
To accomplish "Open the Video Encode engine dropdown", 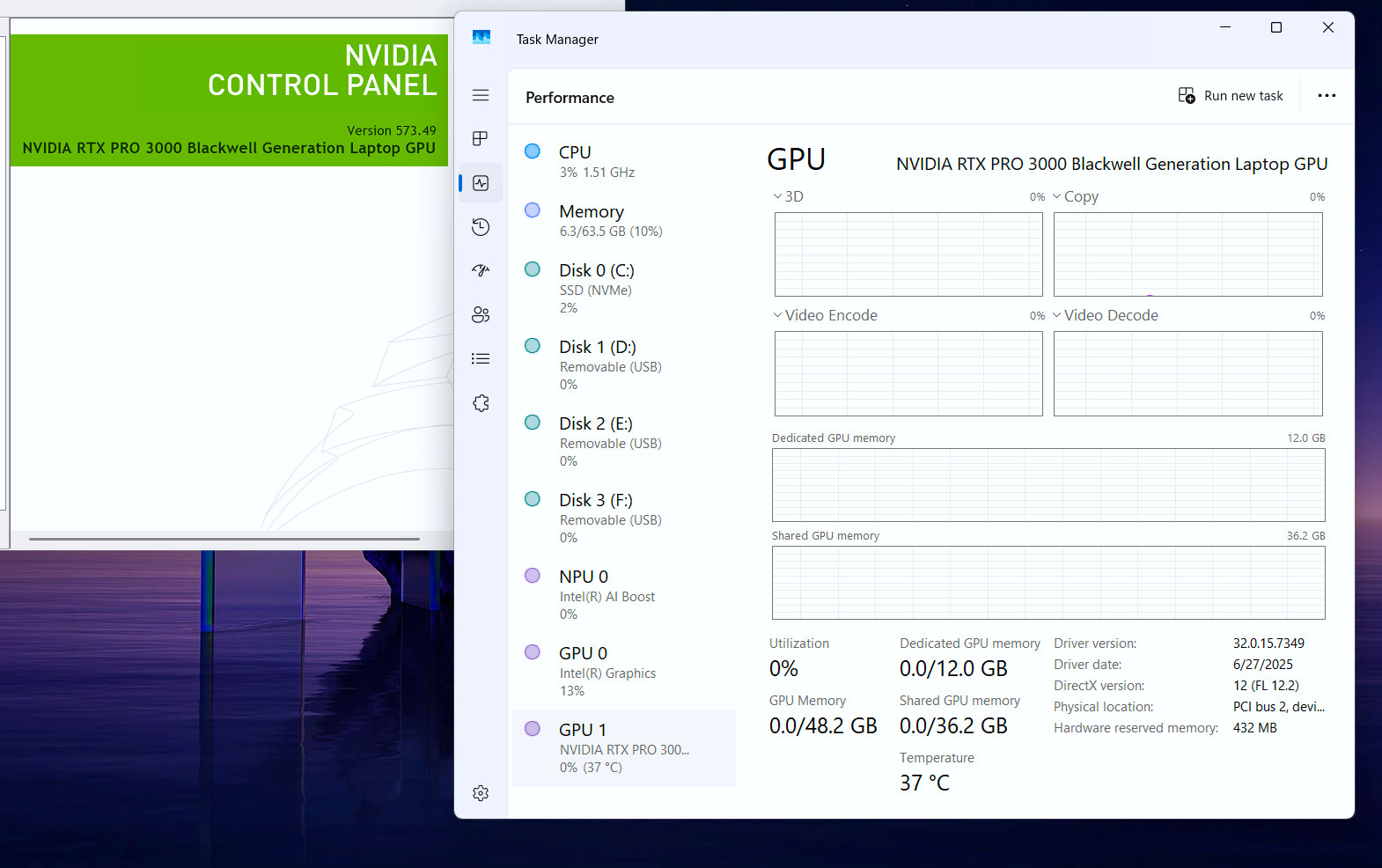I will (825, 315).
